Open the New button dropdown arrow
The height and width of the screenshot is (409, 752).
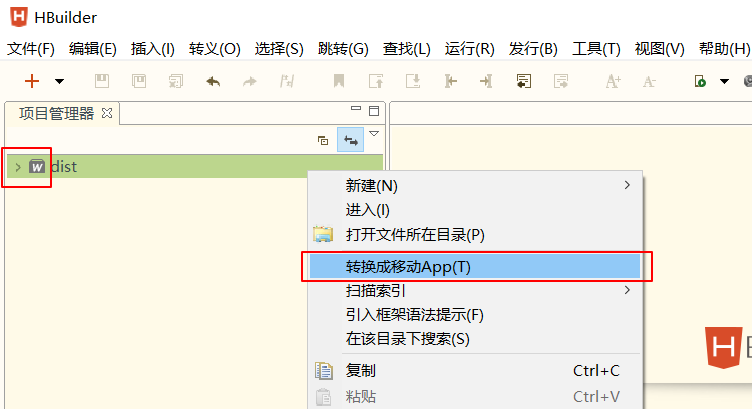[59, 82]
